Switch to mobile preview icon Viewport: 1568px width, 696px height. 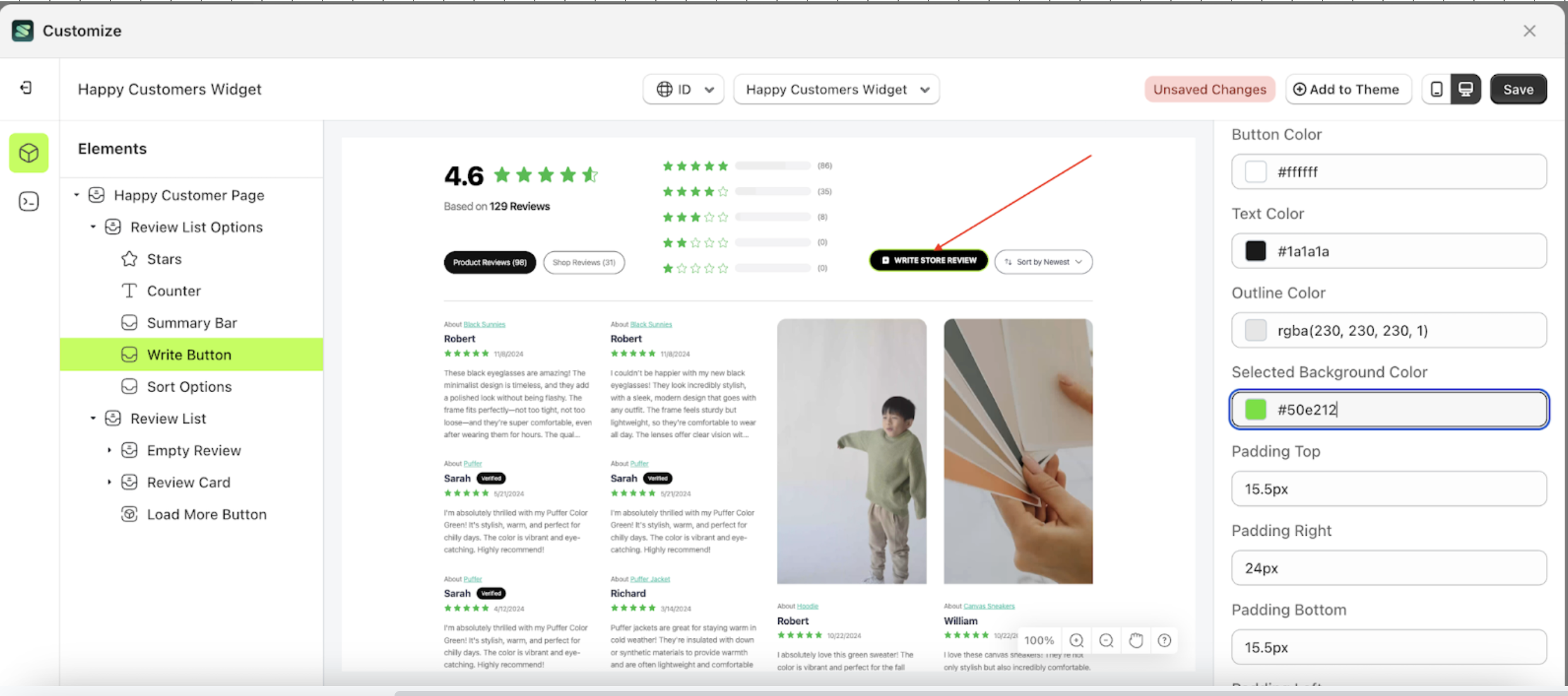[1436, 89]
